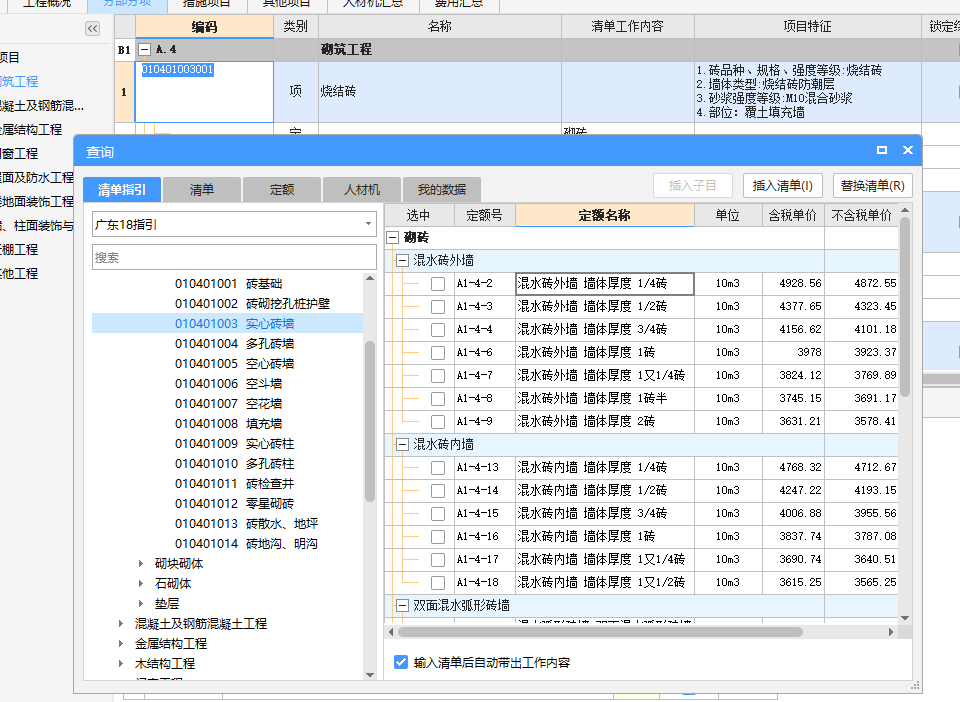Image resolution: width=960 pixels, height=702 pixels.
Task: Click the 插入子目 button
Action: [692, 185]
